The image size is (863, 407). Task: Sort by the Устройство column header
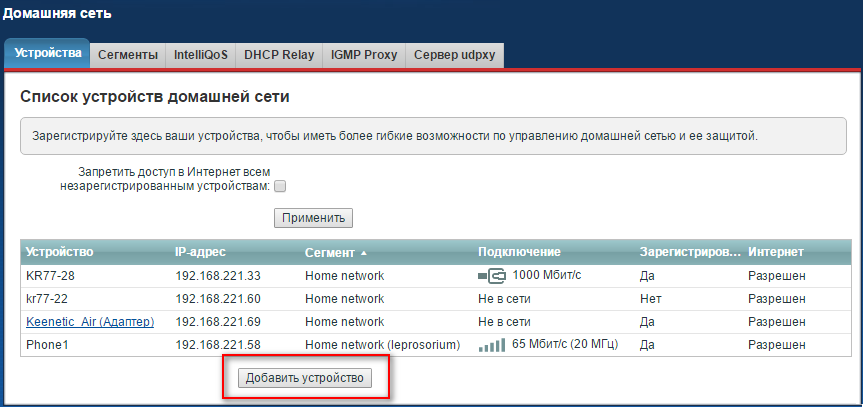coord(59,252)
